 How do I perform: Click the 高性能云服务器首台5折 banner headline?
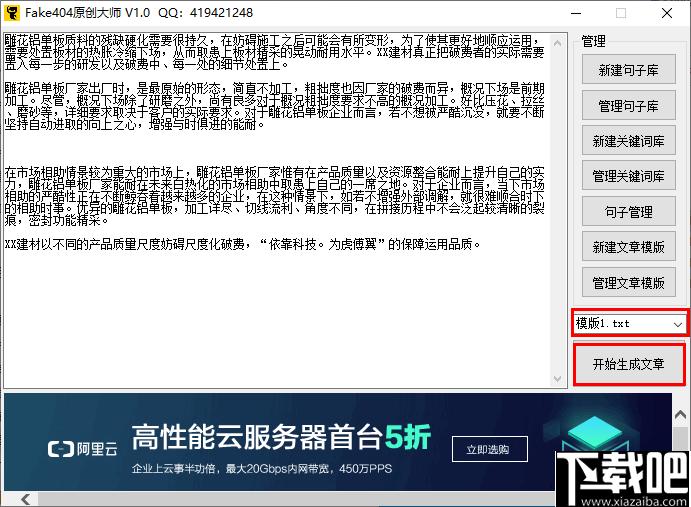[x=281, y=437]
